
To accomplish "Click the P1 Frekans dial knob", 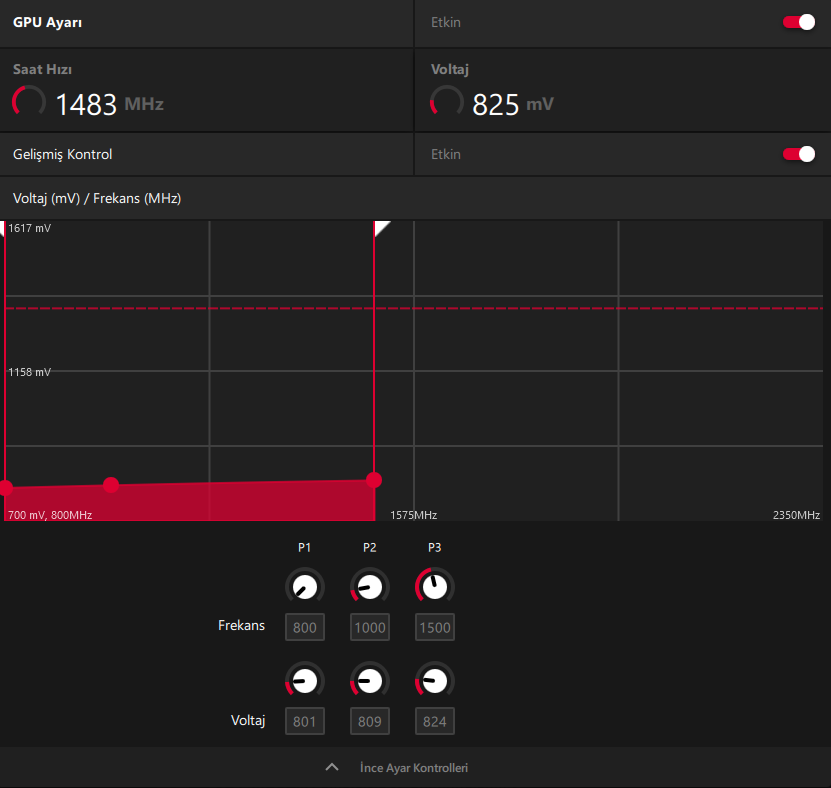I will pos(305,587).
